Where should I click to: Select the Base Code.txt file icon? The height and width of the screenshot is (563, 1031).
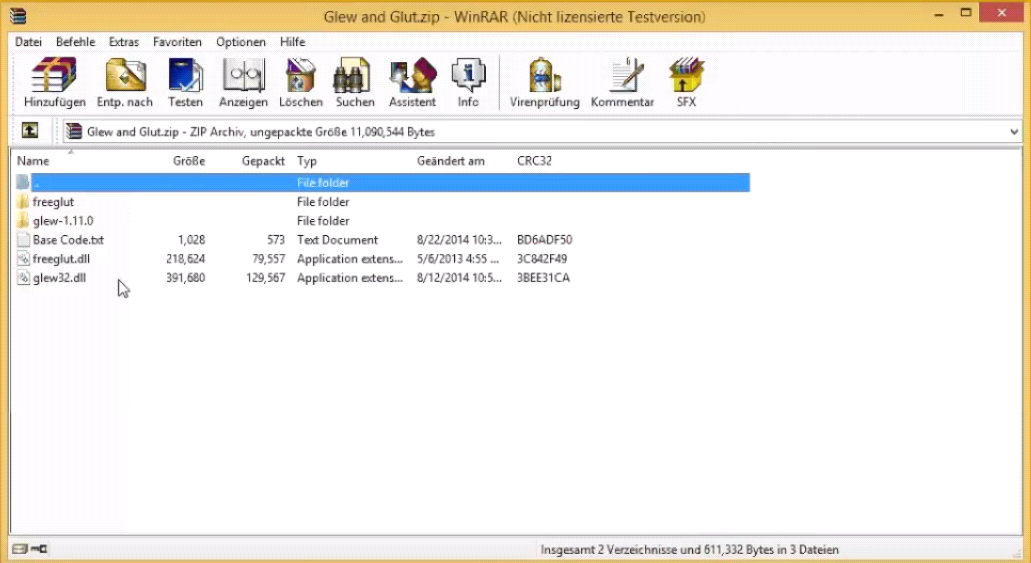23,240
